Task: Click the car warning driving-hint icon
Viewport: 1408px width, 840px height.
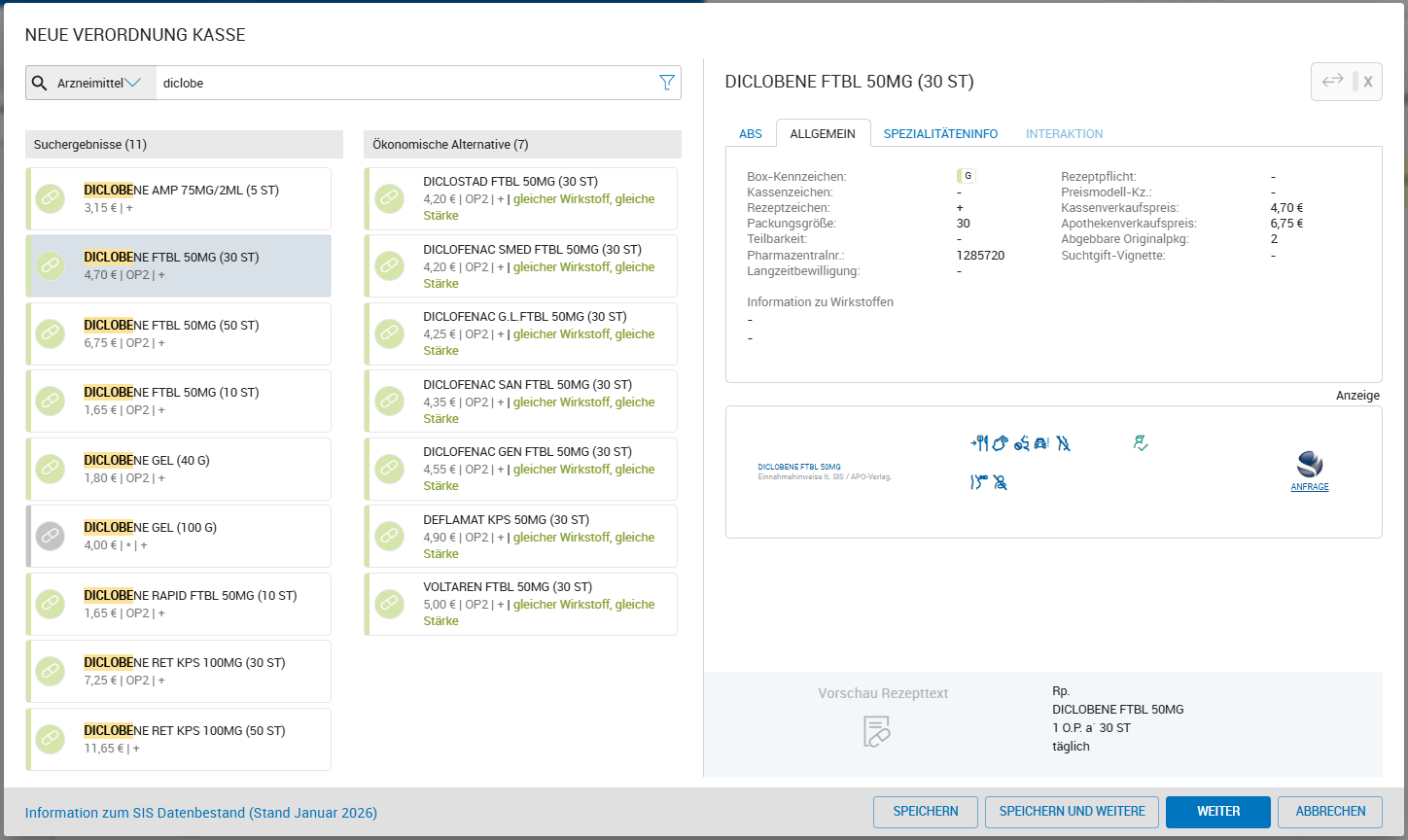Action: 1041,443
